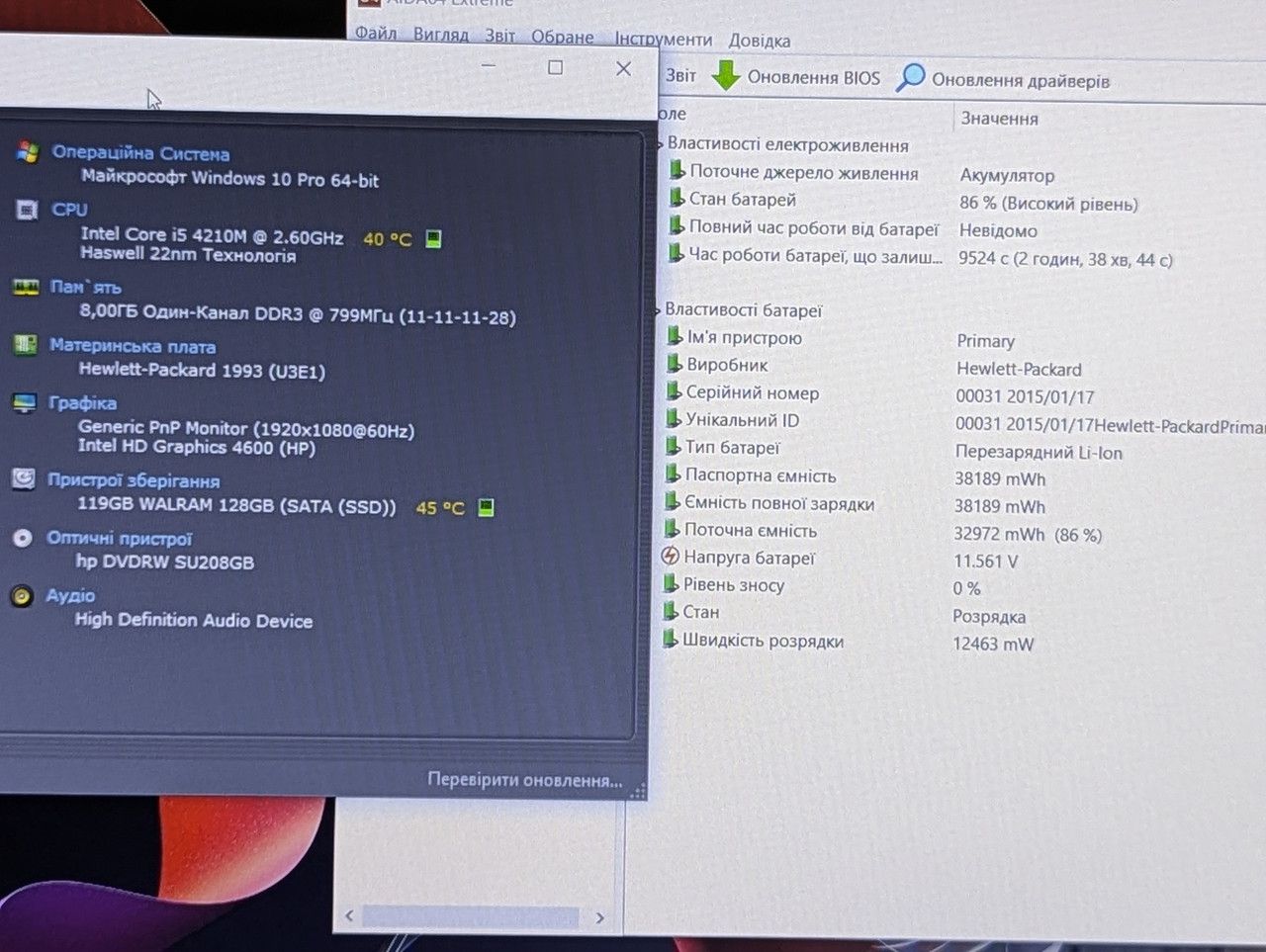Click the magnifier Оновлення драйверів icon
This screenshot has height=952, width=1266.
[910, 77]
